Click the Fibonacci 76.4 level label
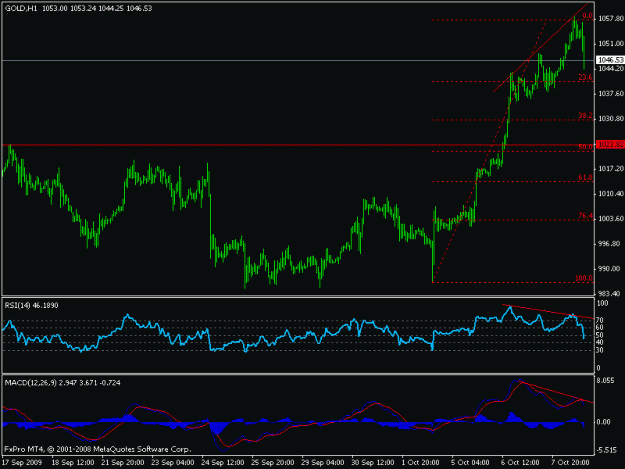The image size is (625, 469). pos(586,216)
